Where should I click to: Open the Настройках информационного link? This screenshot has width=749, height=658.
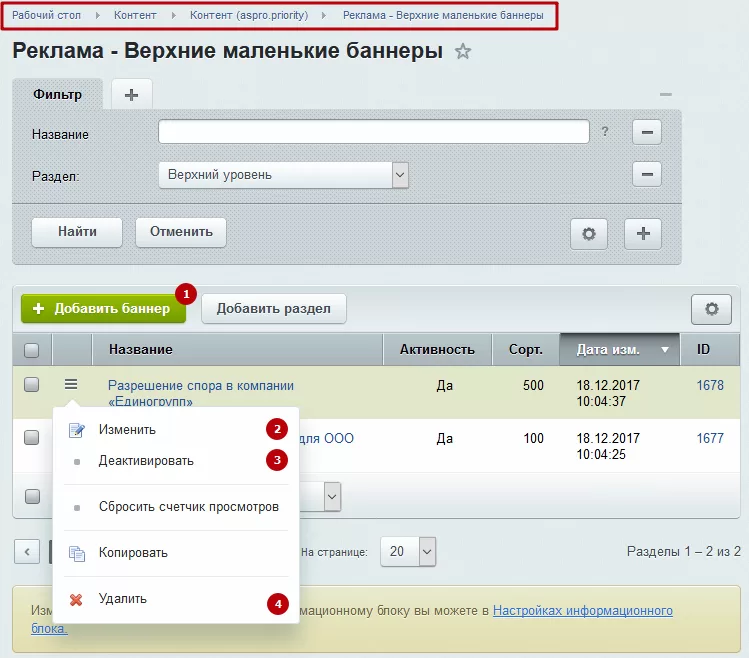(x=583, y=611)
